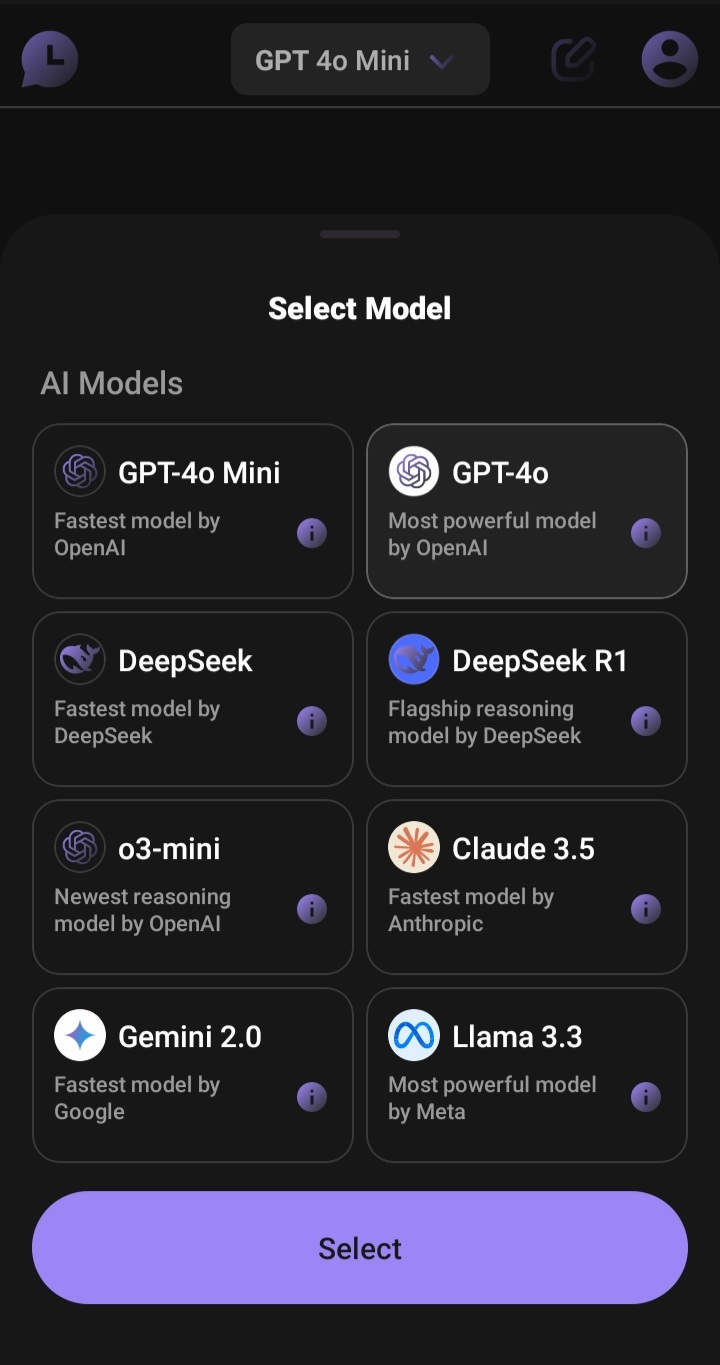
Task: Start a new chat with compose icon
Action: pos(574,59)
